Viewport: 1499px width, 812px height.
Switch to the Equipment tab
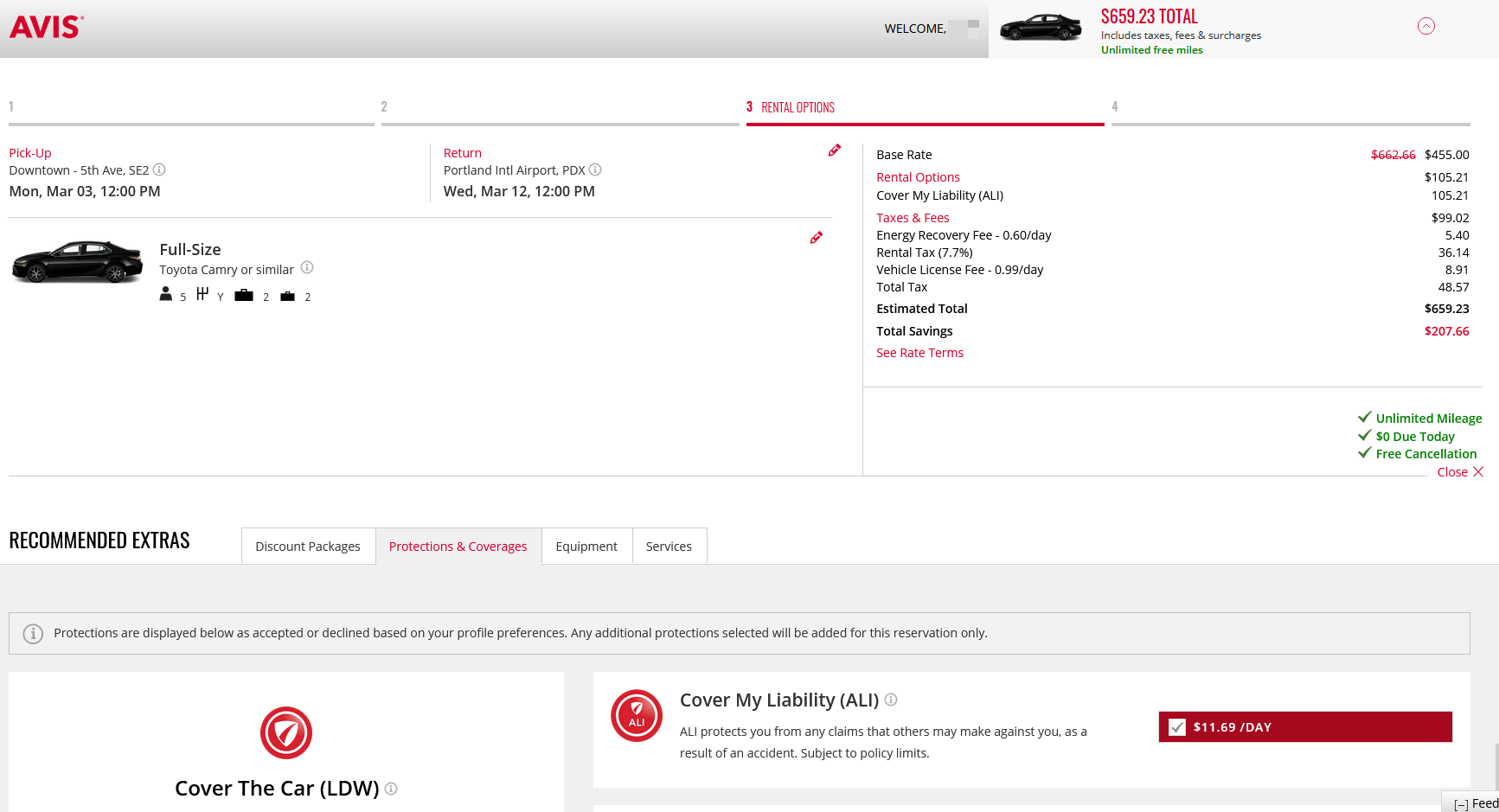click(586, 547)
